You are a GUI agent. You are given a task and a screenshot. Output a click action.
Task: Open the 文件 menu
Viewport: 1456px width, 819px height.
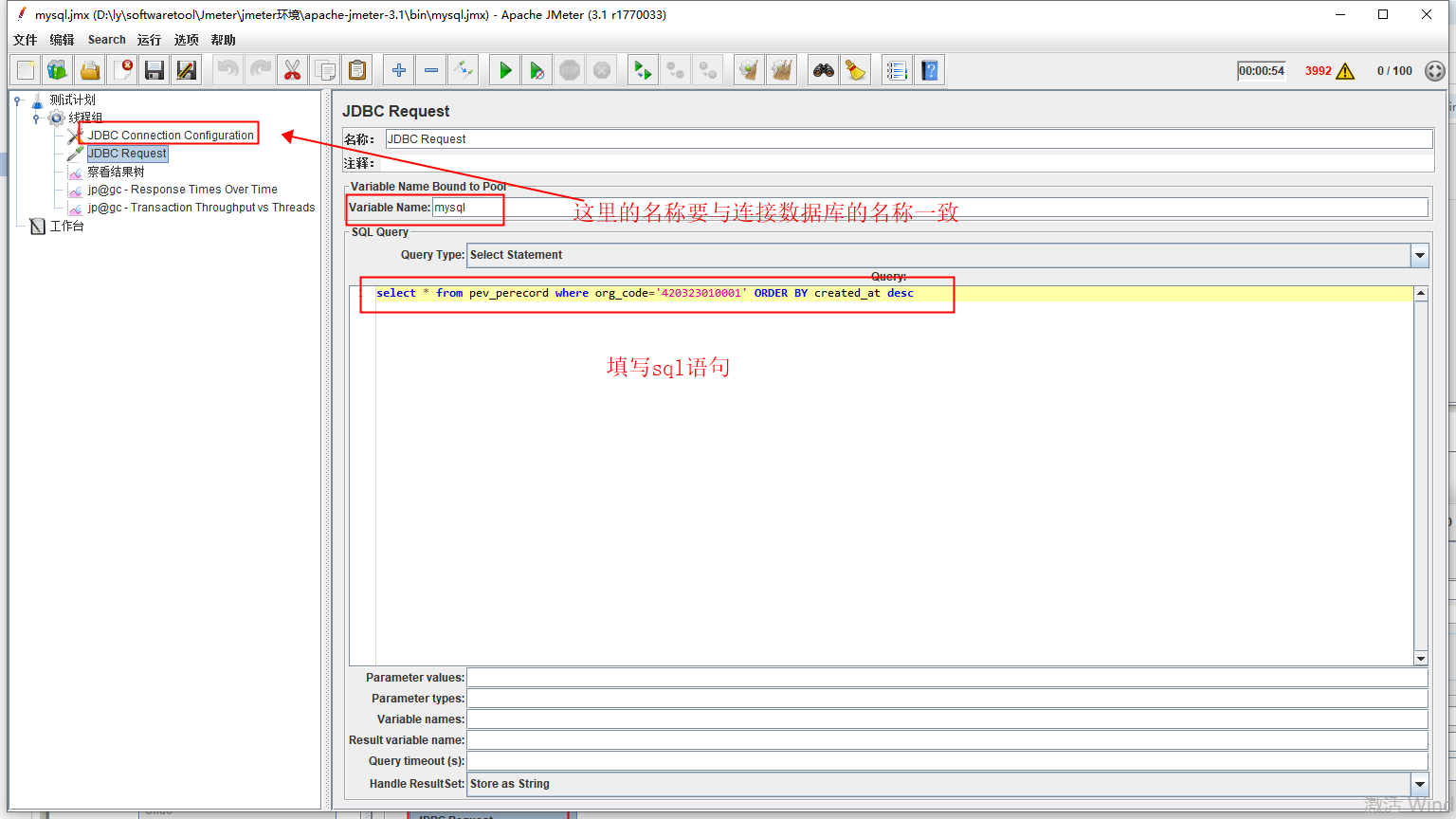(x=26, y=40)
